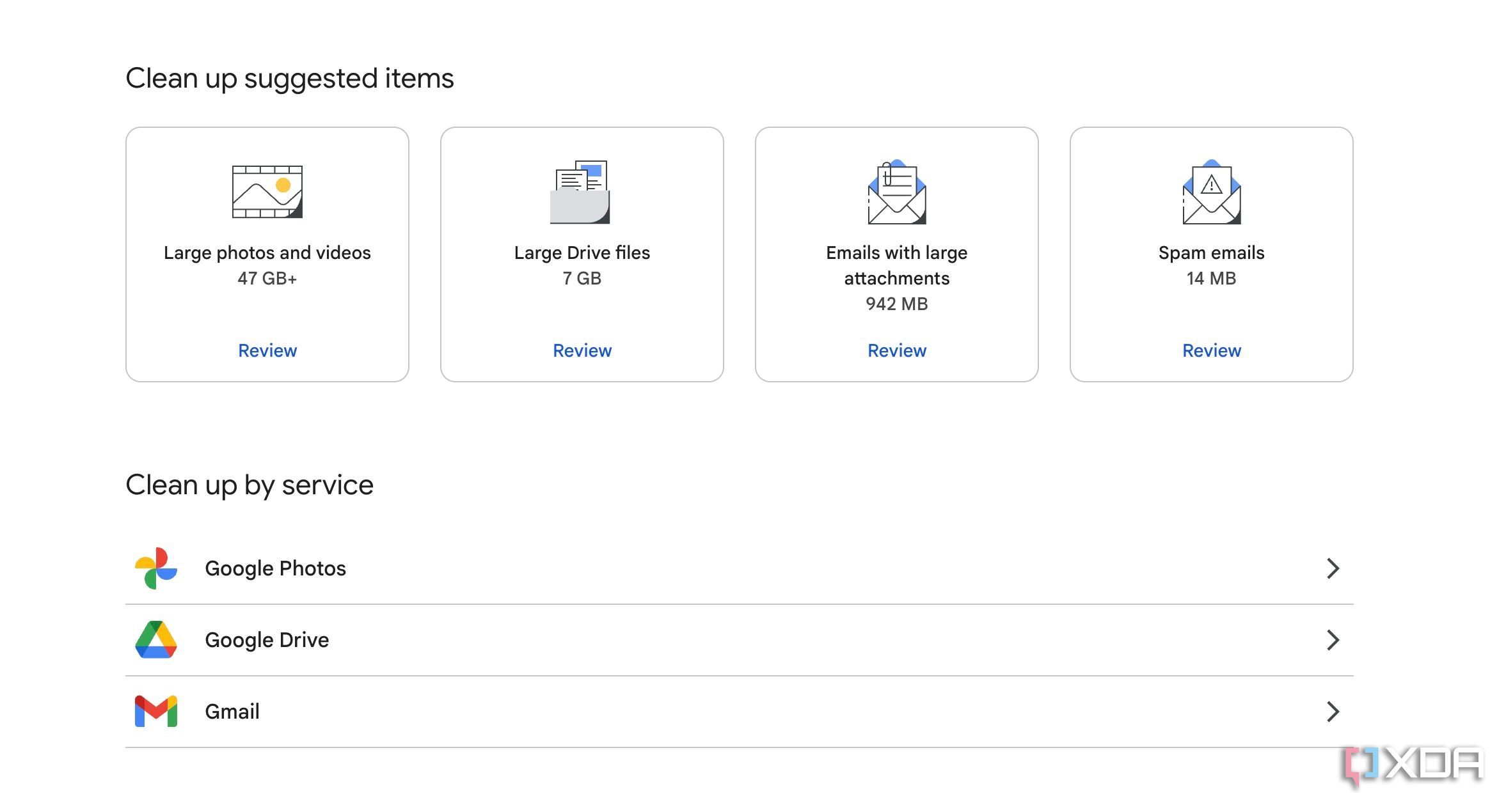Review Large Drive files

point(582,350)
